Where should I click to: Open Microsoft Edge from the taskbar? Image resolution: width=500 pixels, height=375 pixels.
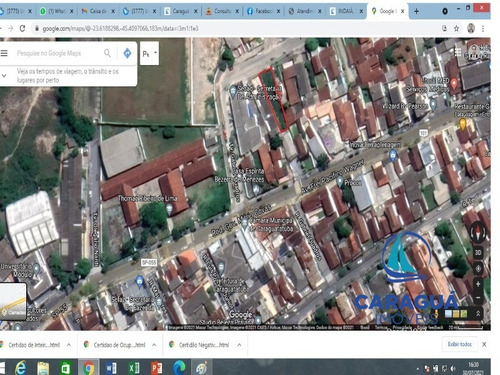coord(179,368)
